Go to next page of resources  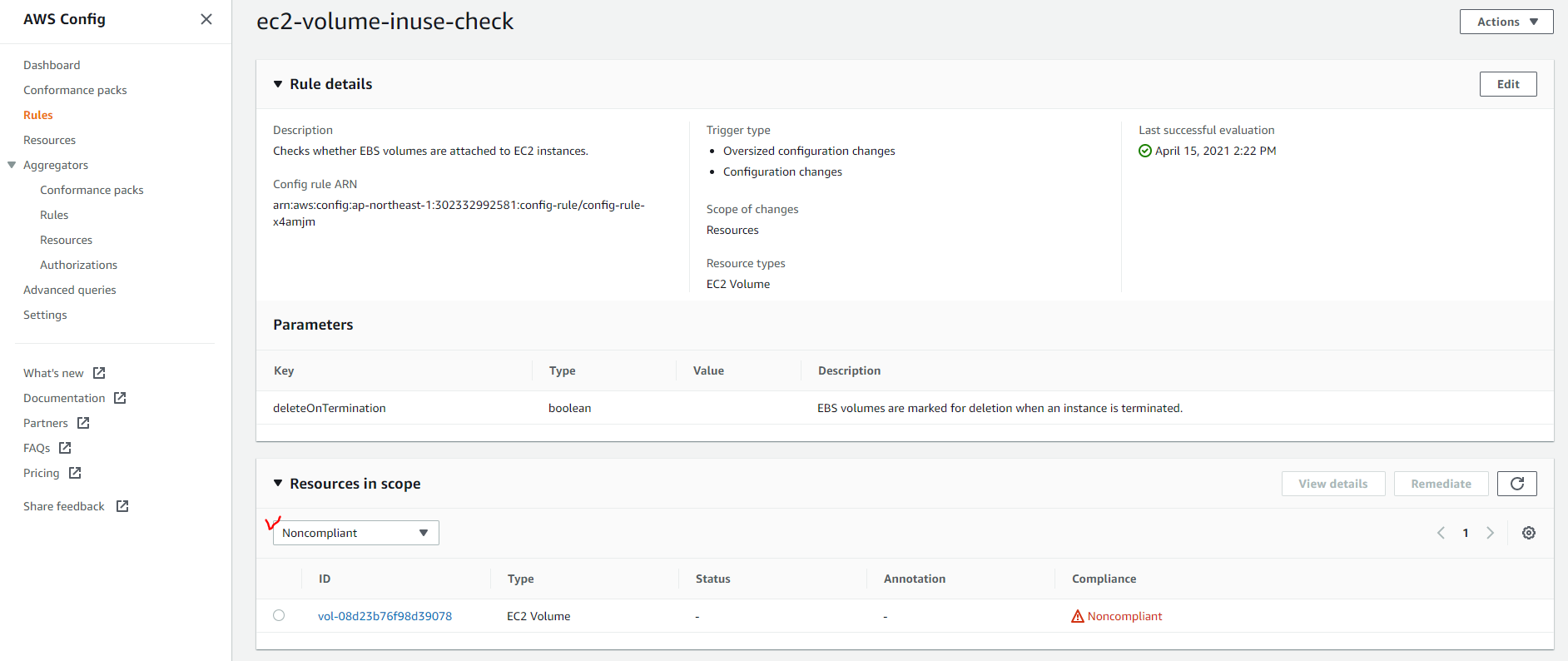(1491, 533)
